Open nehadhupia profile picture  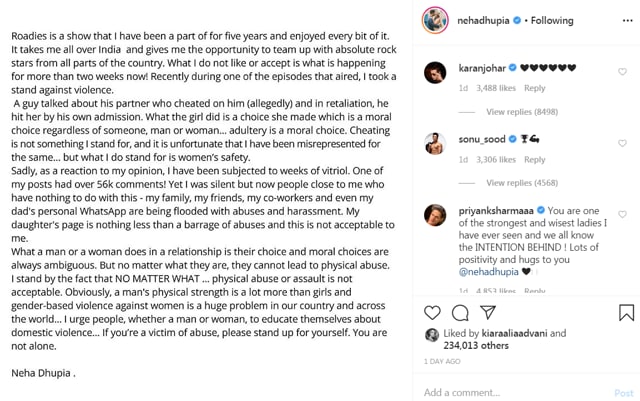(x=435, y=20)
